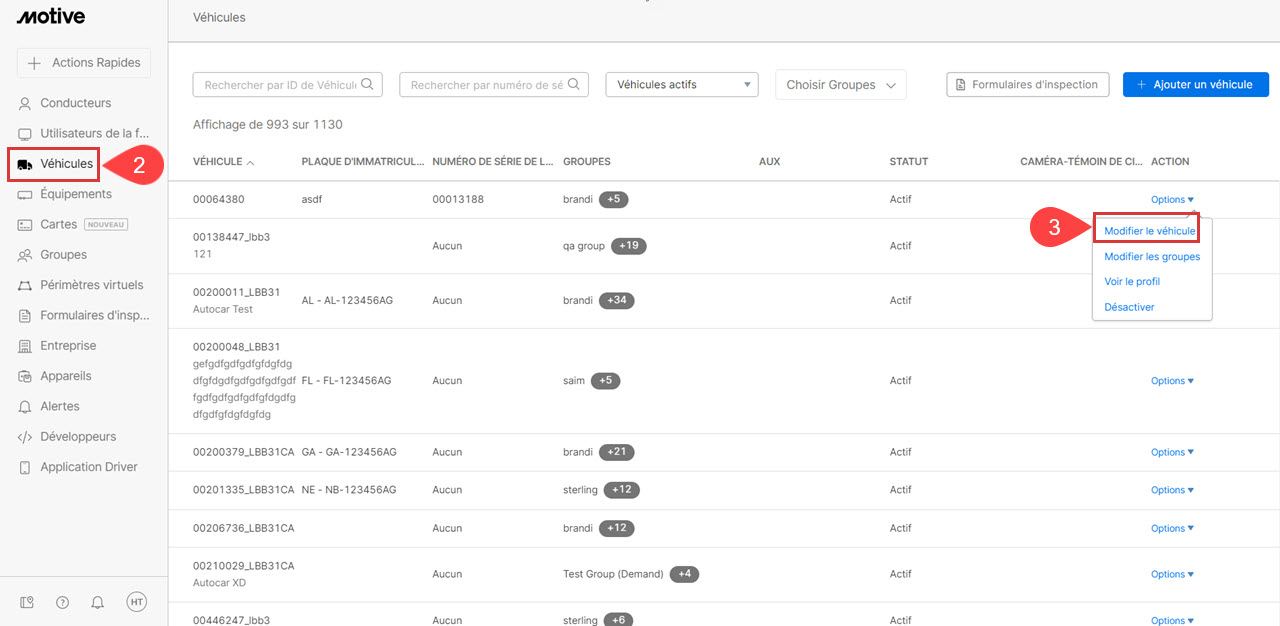This screenshot has height=626, width=1280.
Task: Select Modifier le véhicule from menu
Action: pos(1149,231)
